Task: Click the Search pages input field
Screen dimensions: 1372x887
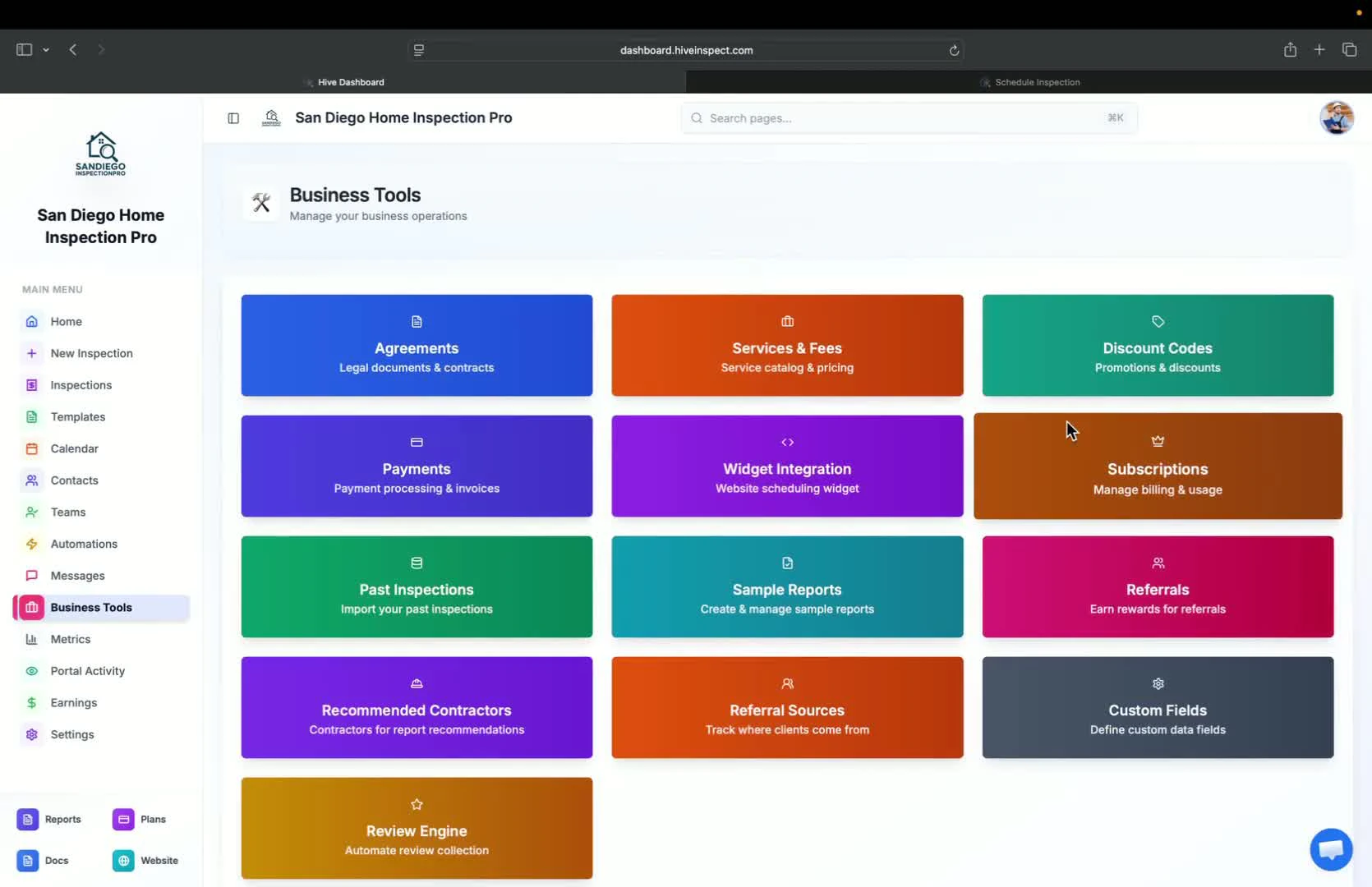Action: click(909, 118)
